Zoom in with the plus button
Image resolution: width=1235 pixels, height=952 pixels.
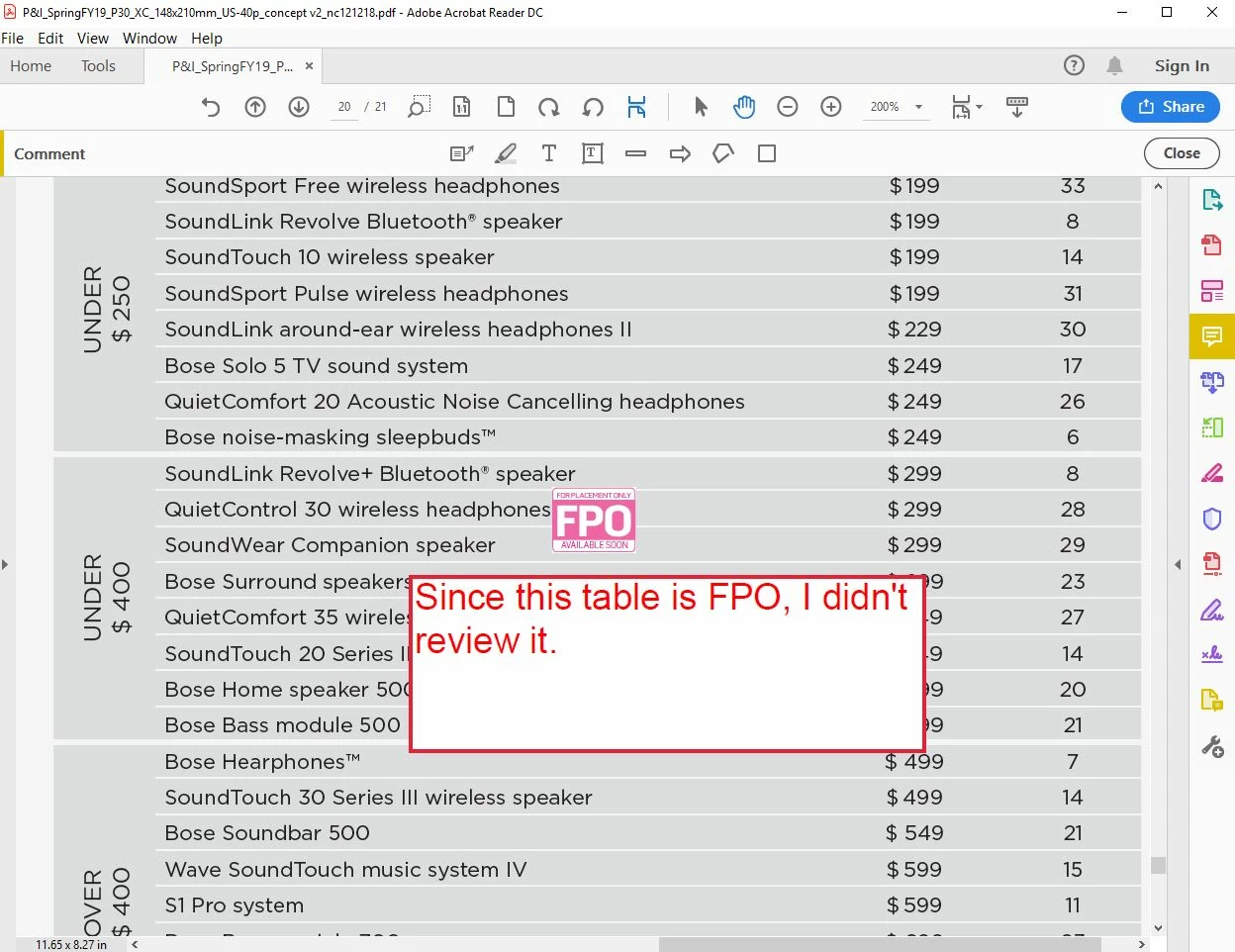point(831,107)
